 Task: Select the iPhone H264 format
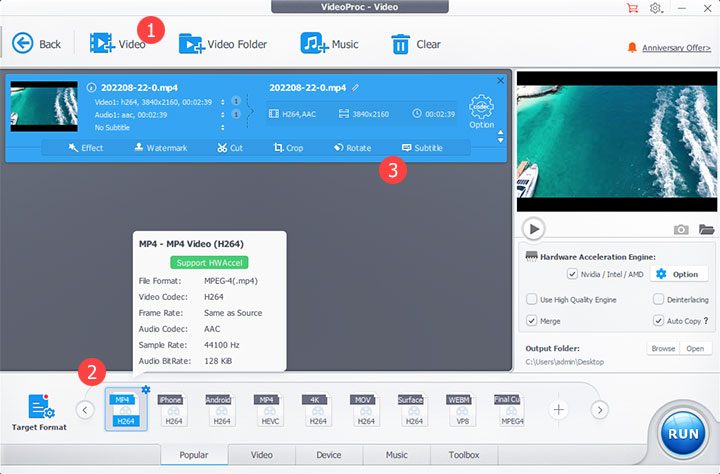(174, 410)
